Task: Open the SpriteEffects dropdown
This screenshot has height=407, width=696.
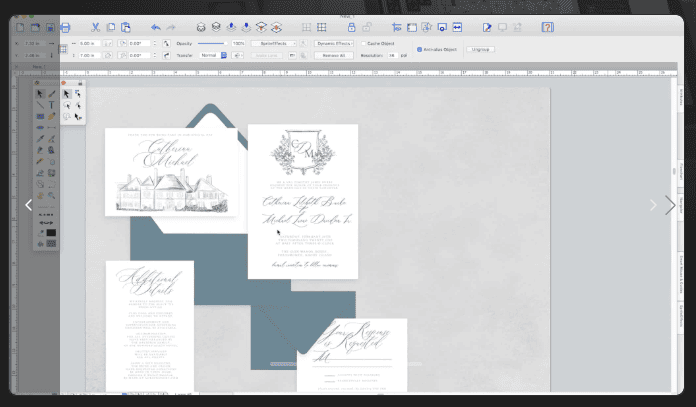Action: [x=274, y=43]
